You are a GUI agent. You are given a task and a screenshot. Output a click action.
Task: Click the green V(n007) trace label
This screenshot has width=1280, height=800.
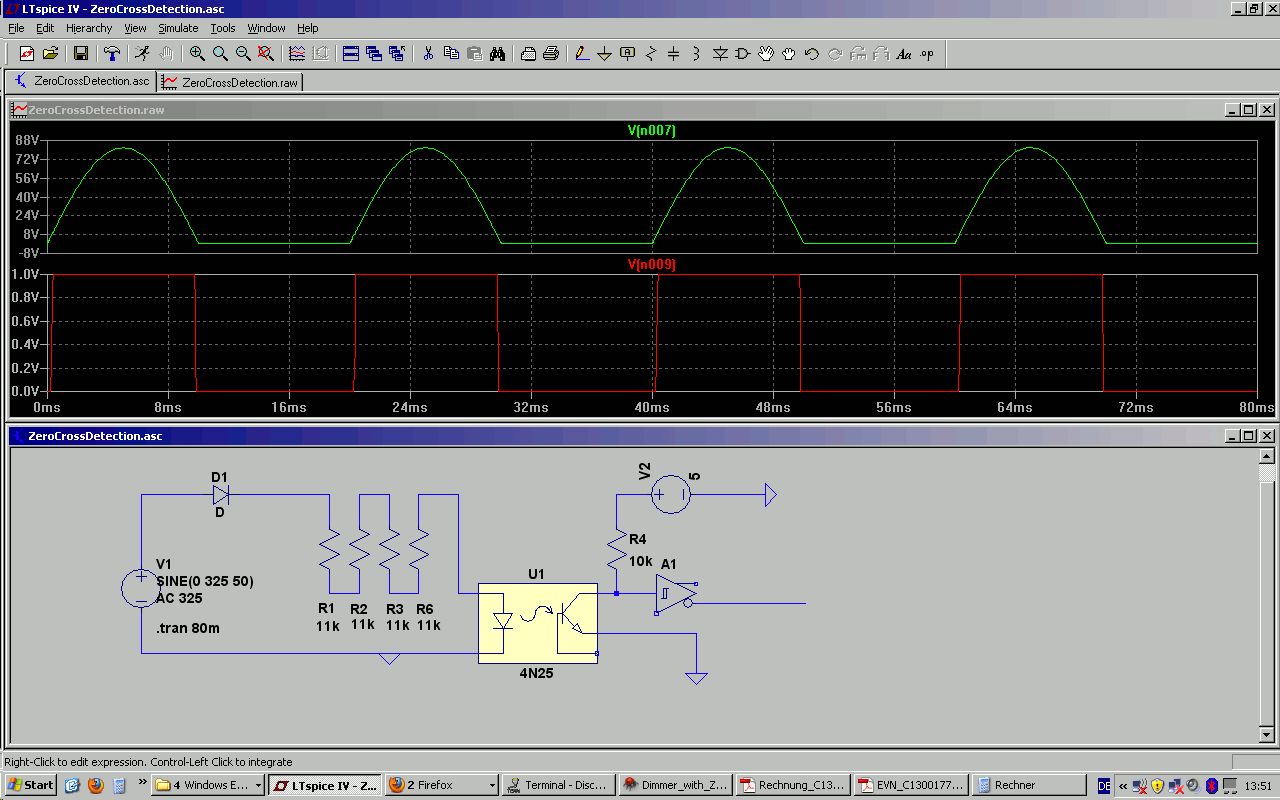651,131
